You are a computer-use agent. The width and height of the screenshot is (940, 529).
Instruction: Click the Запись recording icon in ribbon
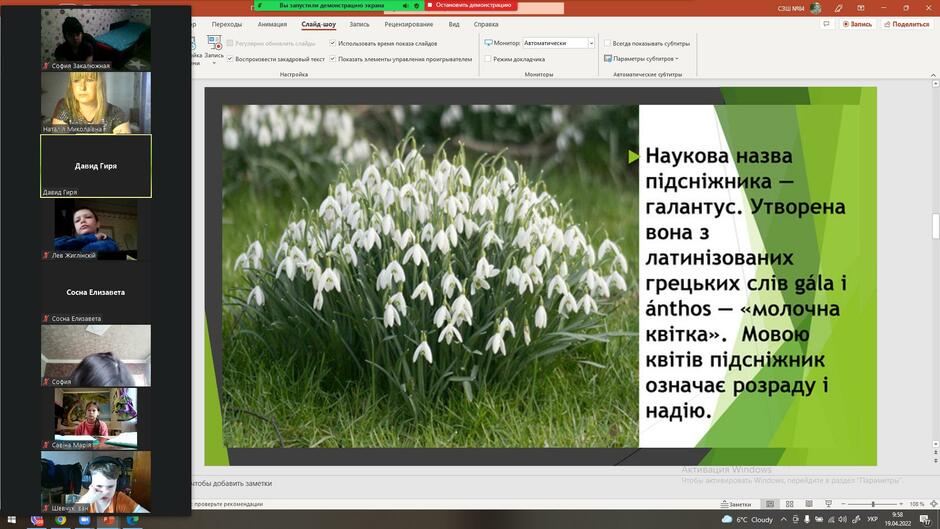pos(214,42)
